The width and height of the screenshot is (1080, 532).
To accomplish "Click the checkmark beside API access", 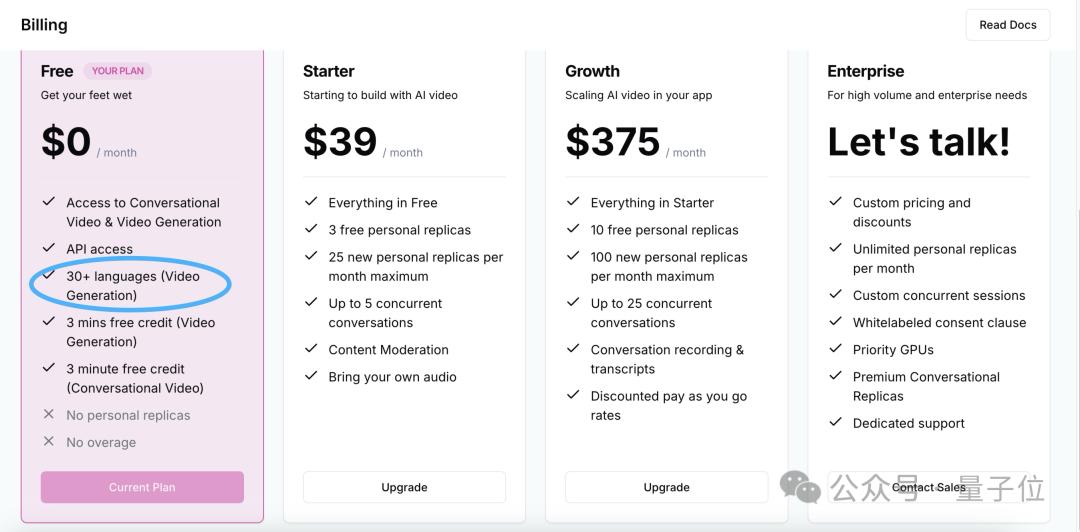I will (x=48, y=248).
